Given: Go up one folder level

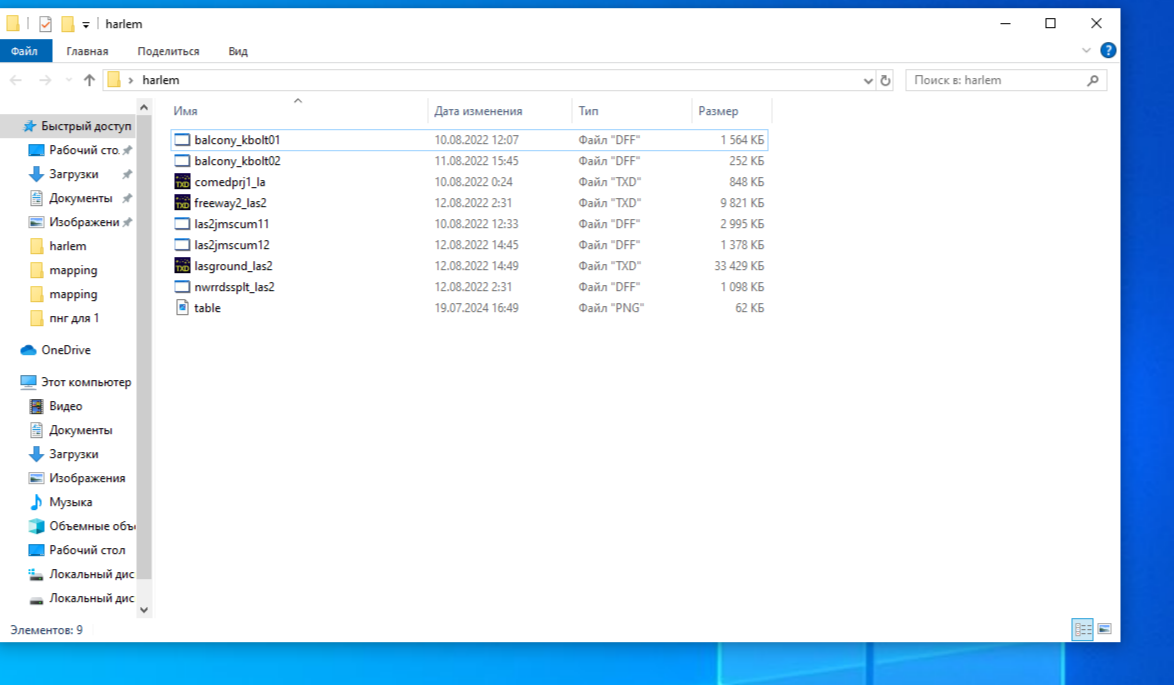Looking at the screenshot, I should [x=89, y=80].
